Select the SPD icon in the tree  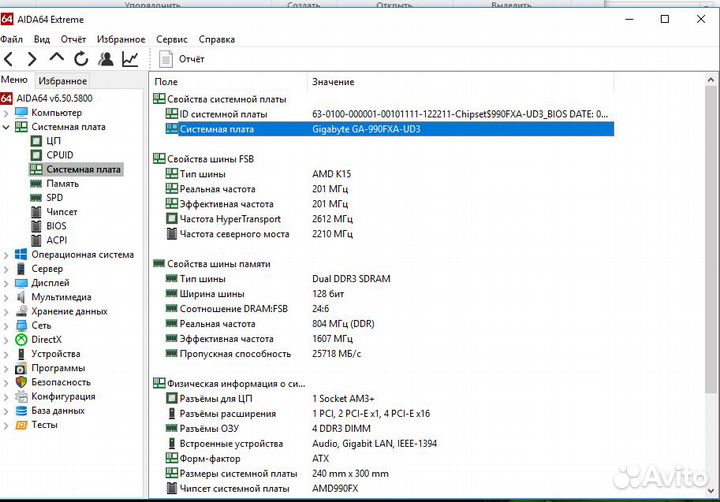point(36,198)
